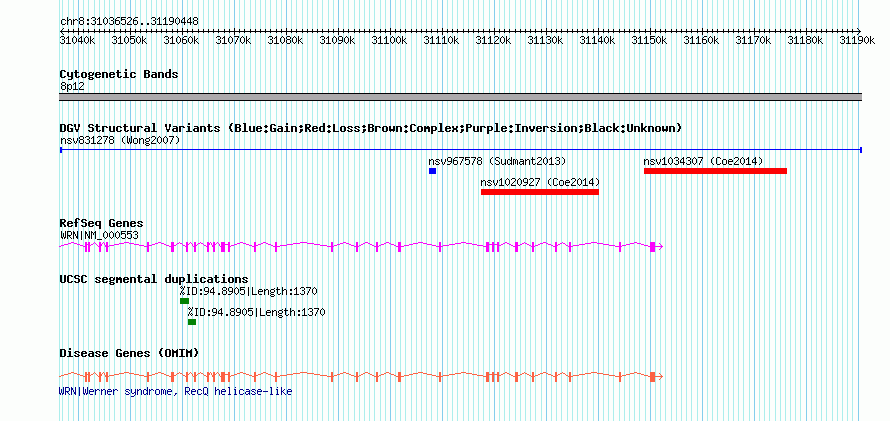Select the gray 8p12 cytogenetic band bar
Screen dimensions: 890x421
(x=460, y=97)
